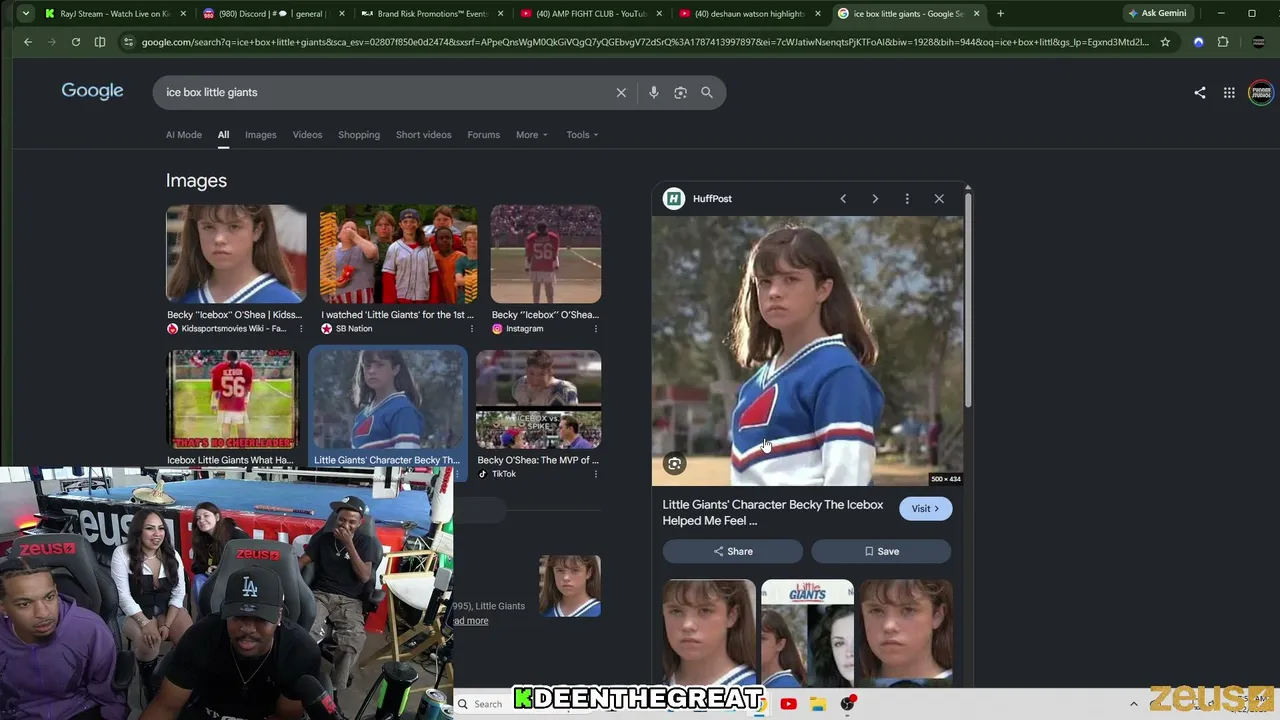1280x720 pixels.
Task: Open Little Giants' Character Becky title link
Action: point(773,513)
